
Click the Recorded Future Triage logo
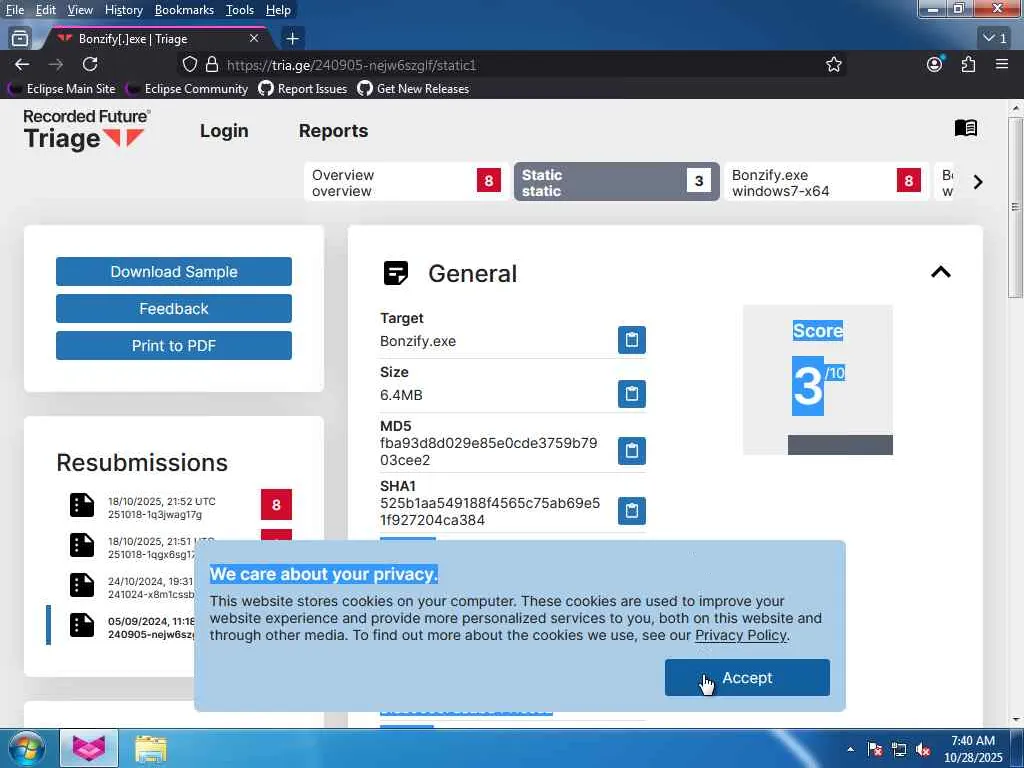[86, 130]
